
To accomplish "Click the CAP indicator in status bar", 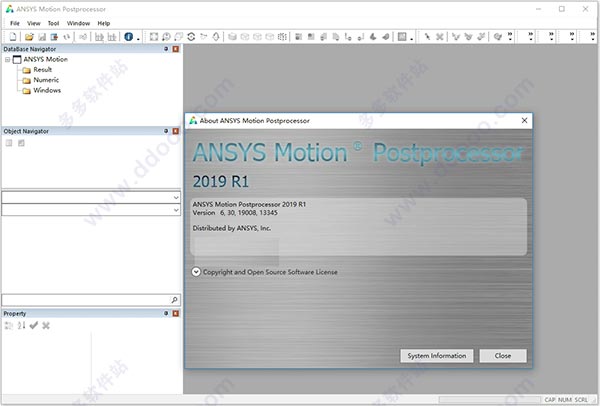I will click(550, 399).
